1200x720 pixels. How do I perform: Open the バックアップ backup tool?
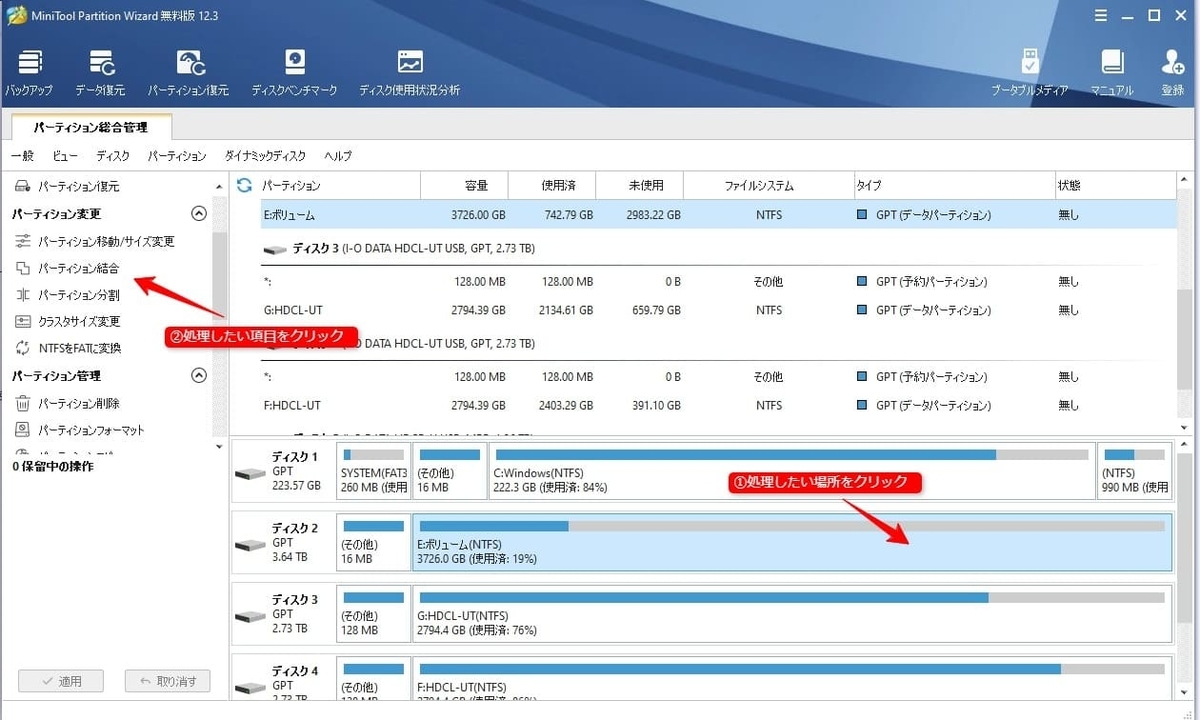29,72
